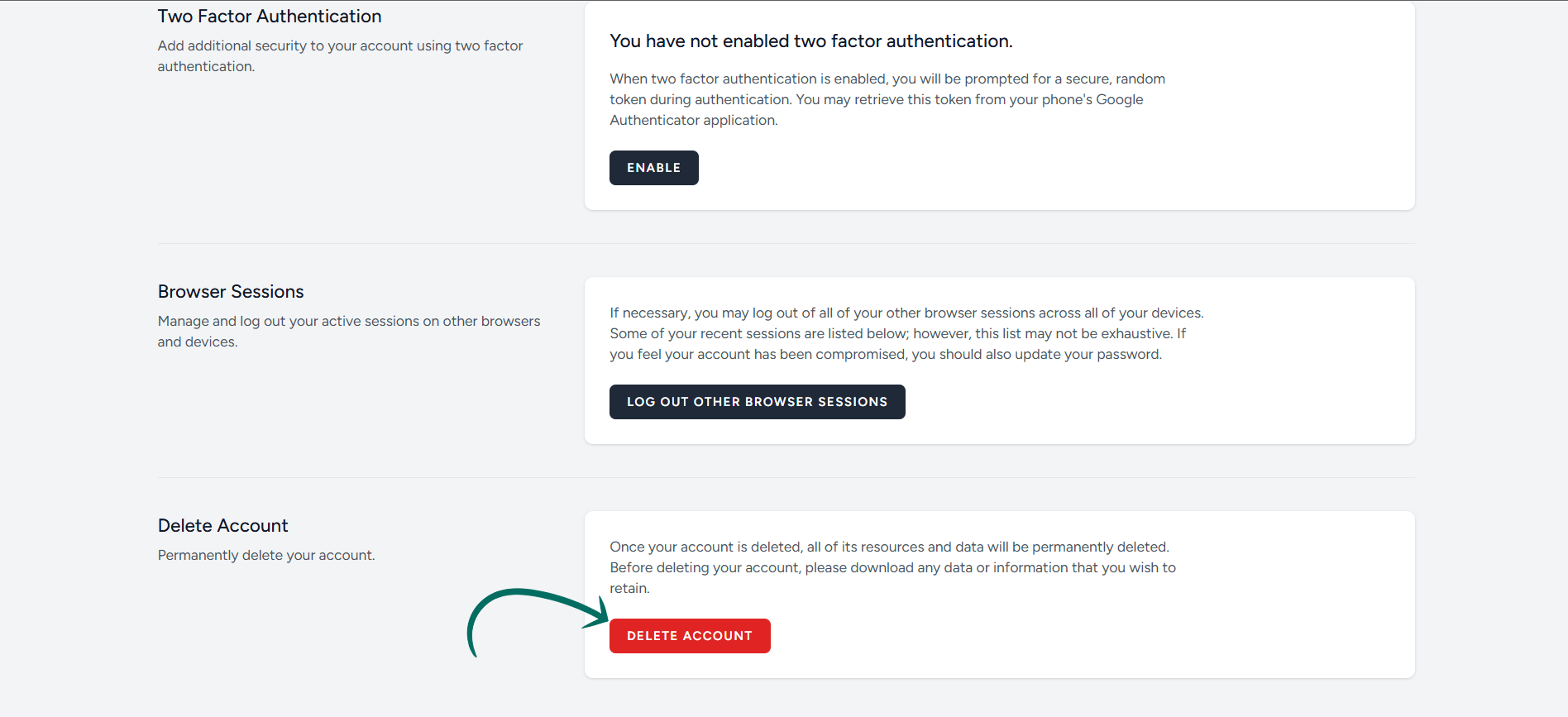
Task: Click divider line above Browser Sessions section
Action: (x=786, y=243)
